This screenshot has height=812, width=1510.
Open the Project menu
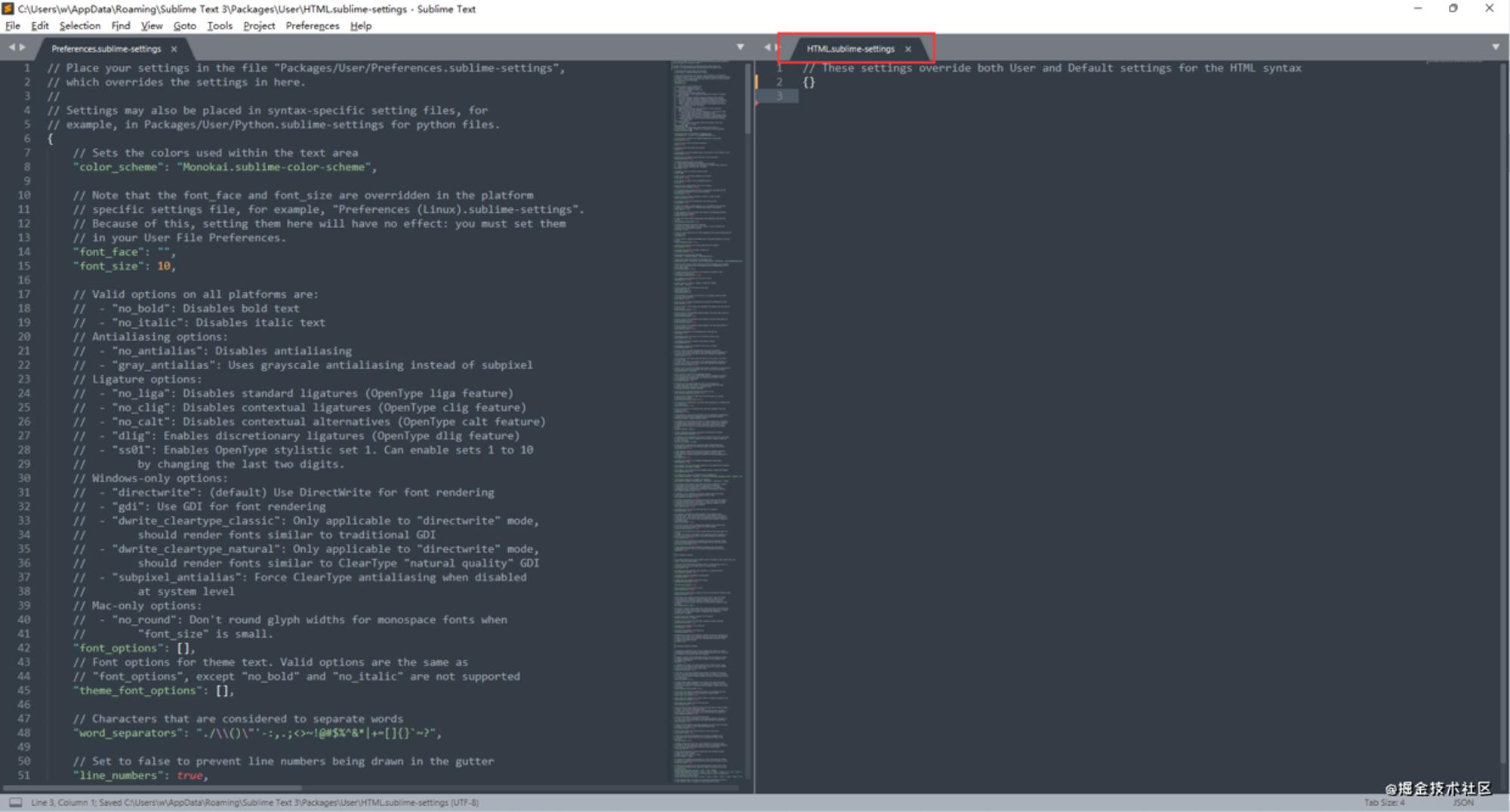(x=258, y=26)
